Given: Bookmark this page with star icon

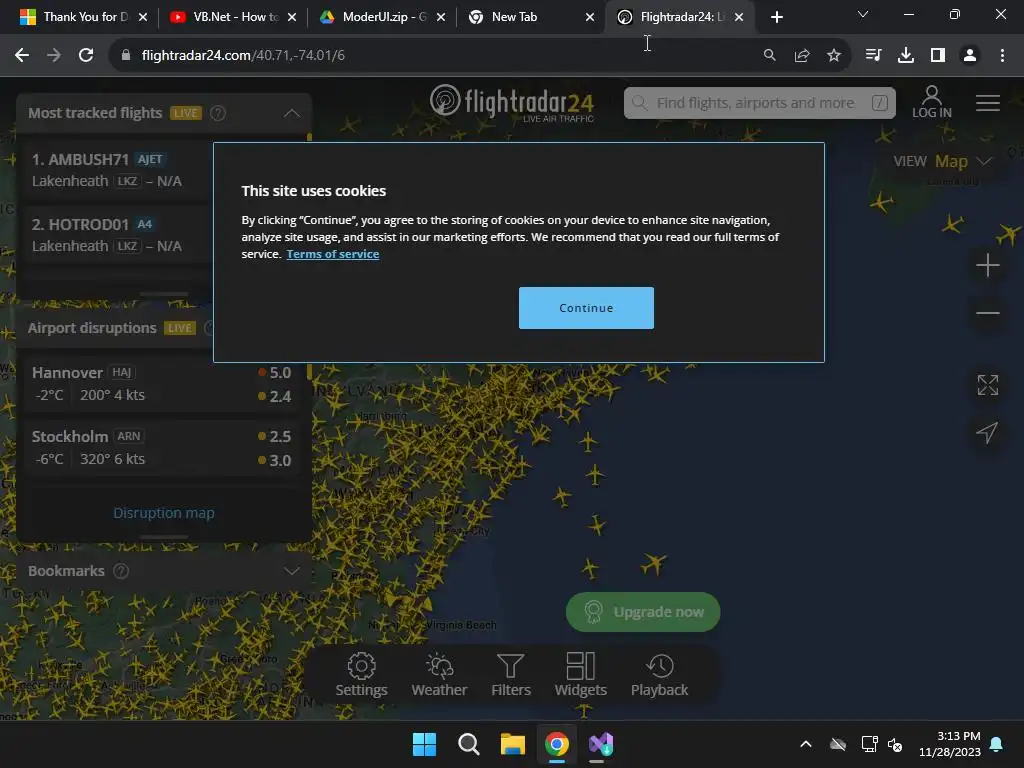Looking at the screenshot, I should coord(834,56).
